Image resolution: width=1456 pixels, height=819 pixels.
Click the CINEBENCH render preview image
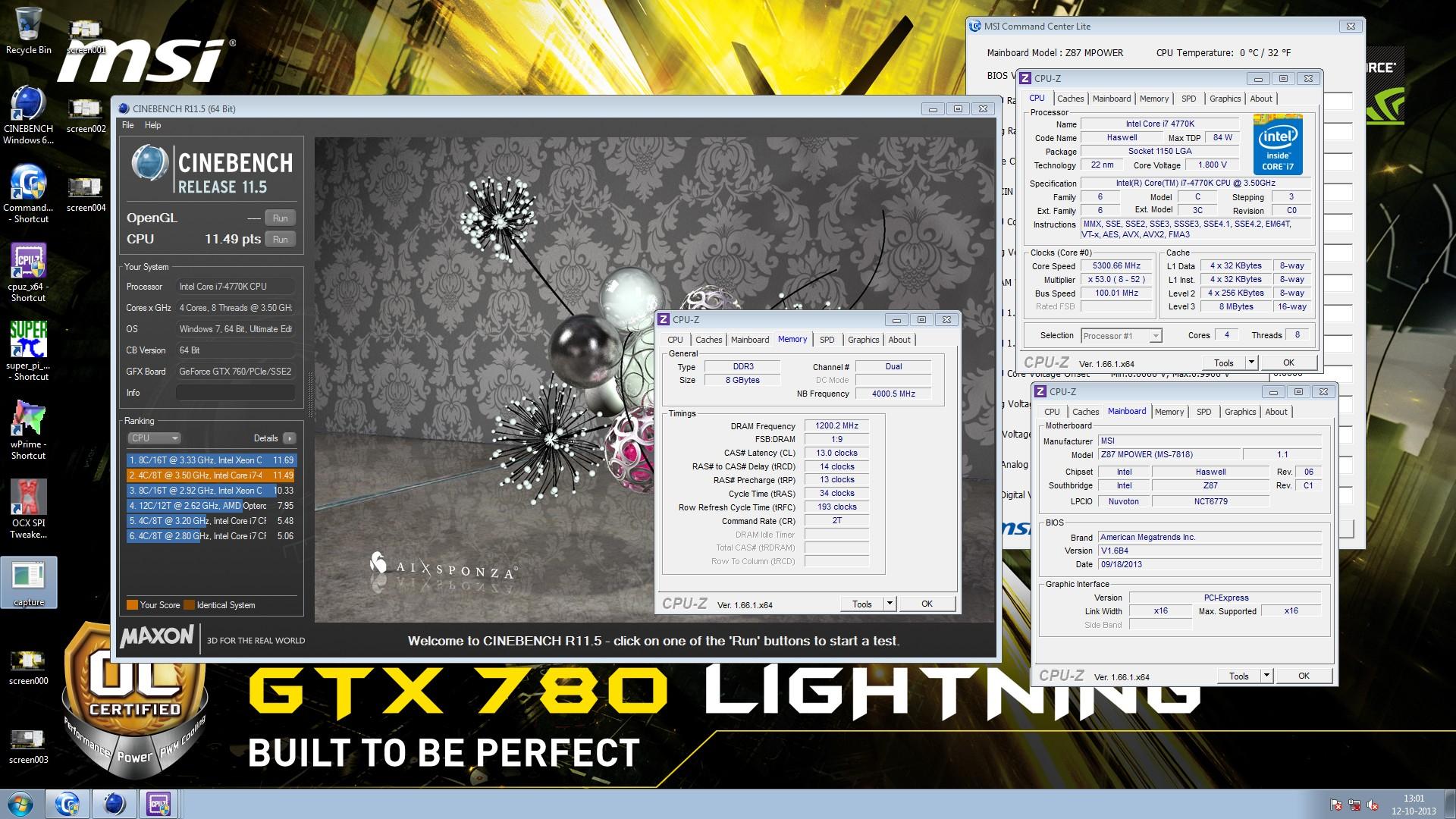654,379
